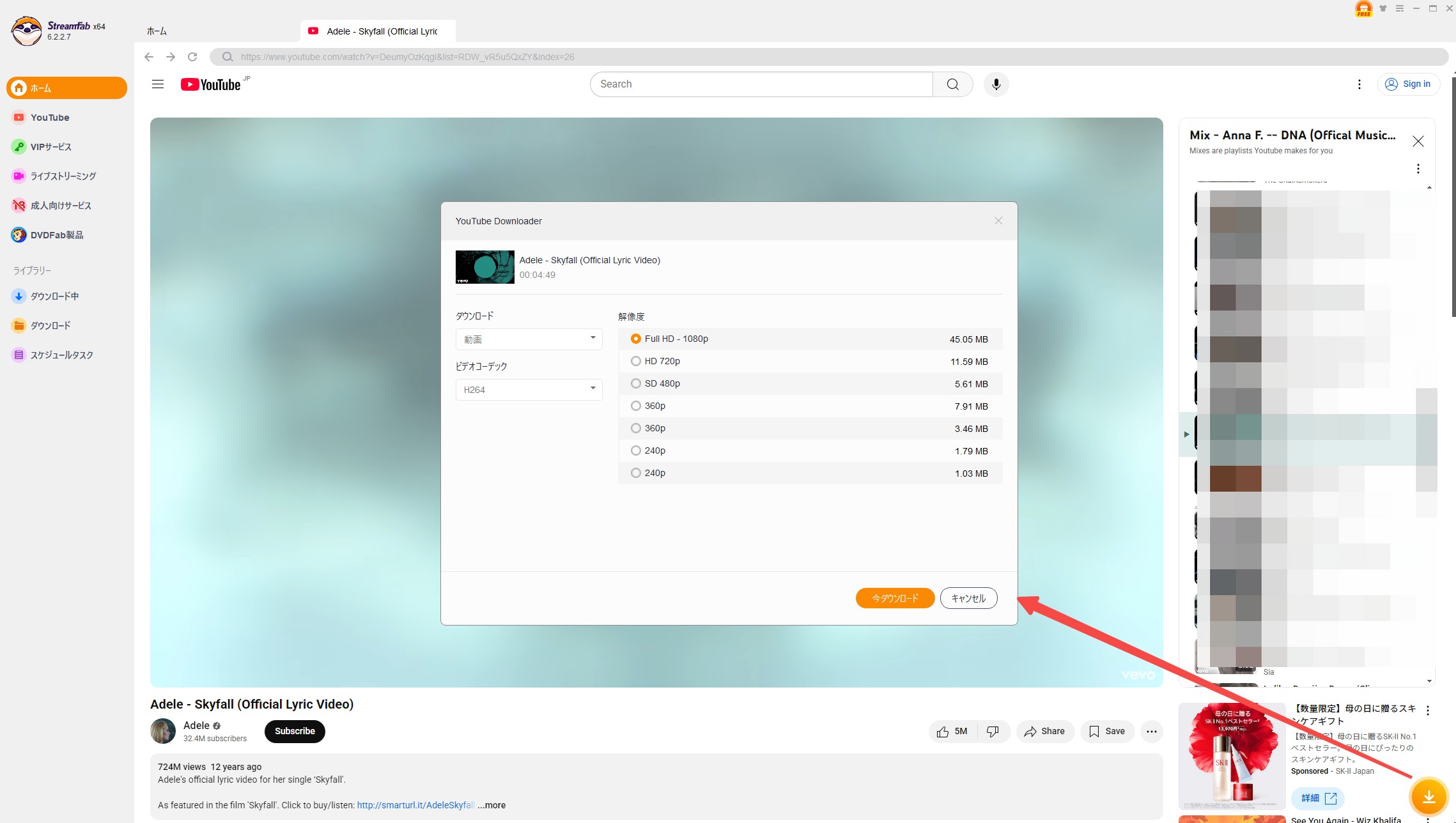1456x823 pixels.
Task: Select Full HD - 1080p resolution
Action: tap(810, 339)
